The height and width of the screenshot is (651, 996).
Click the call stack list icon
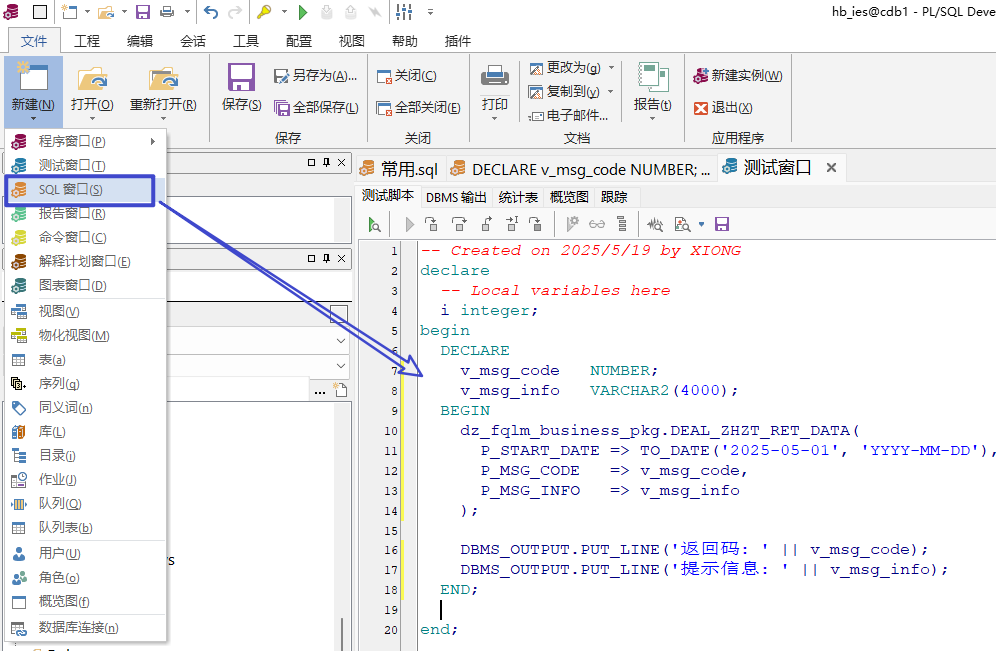622,224
